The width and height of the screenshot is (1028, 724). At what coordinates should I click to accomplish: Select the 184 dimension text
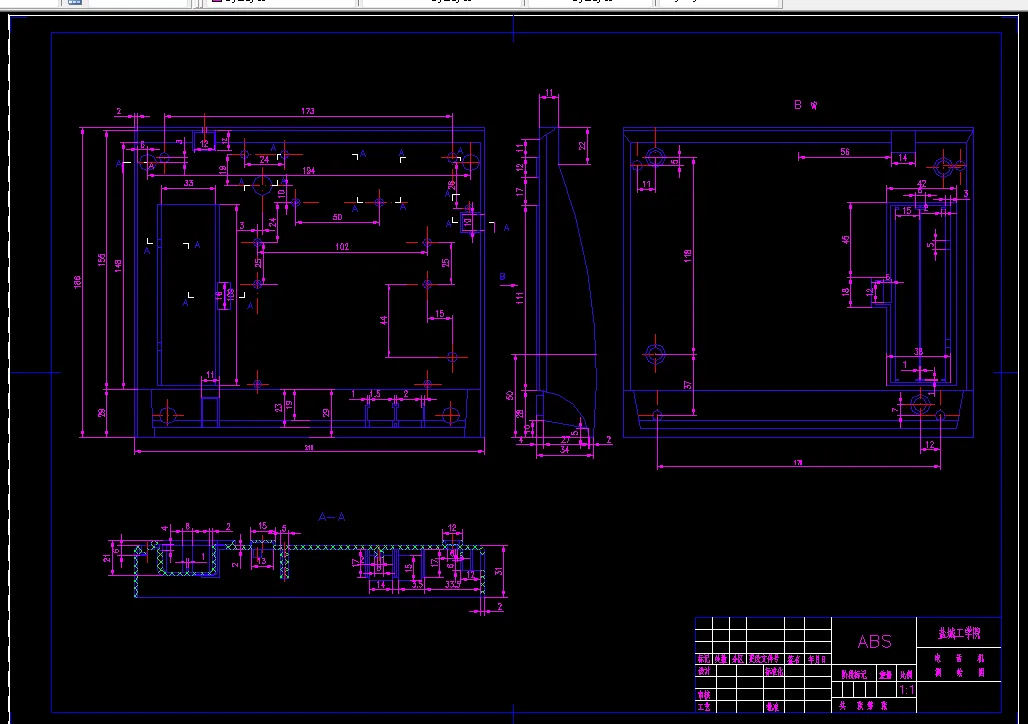tap(308, 171)
